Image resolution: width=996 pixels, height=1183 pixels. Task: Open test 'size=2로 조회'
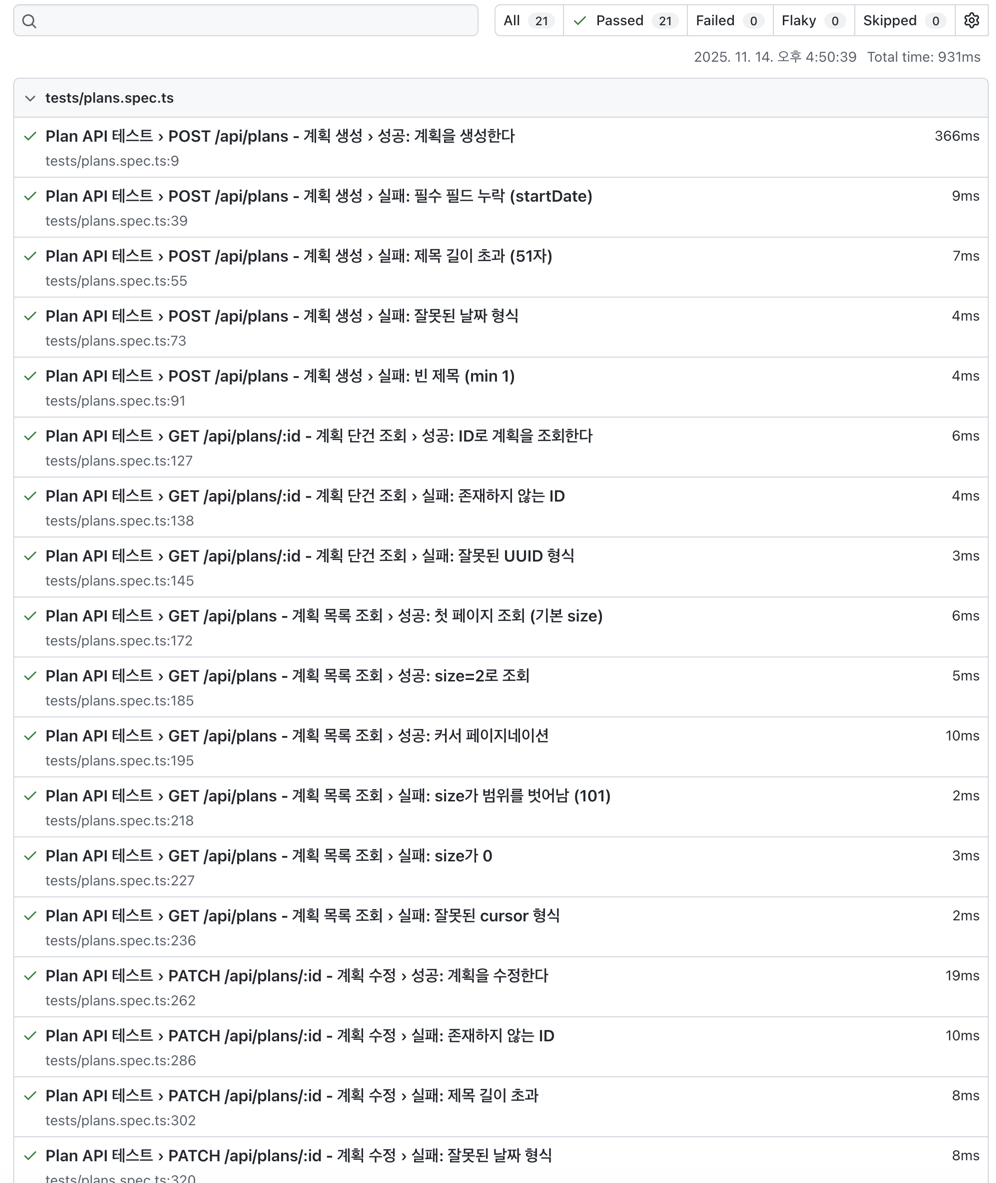(x=287, y=676)
